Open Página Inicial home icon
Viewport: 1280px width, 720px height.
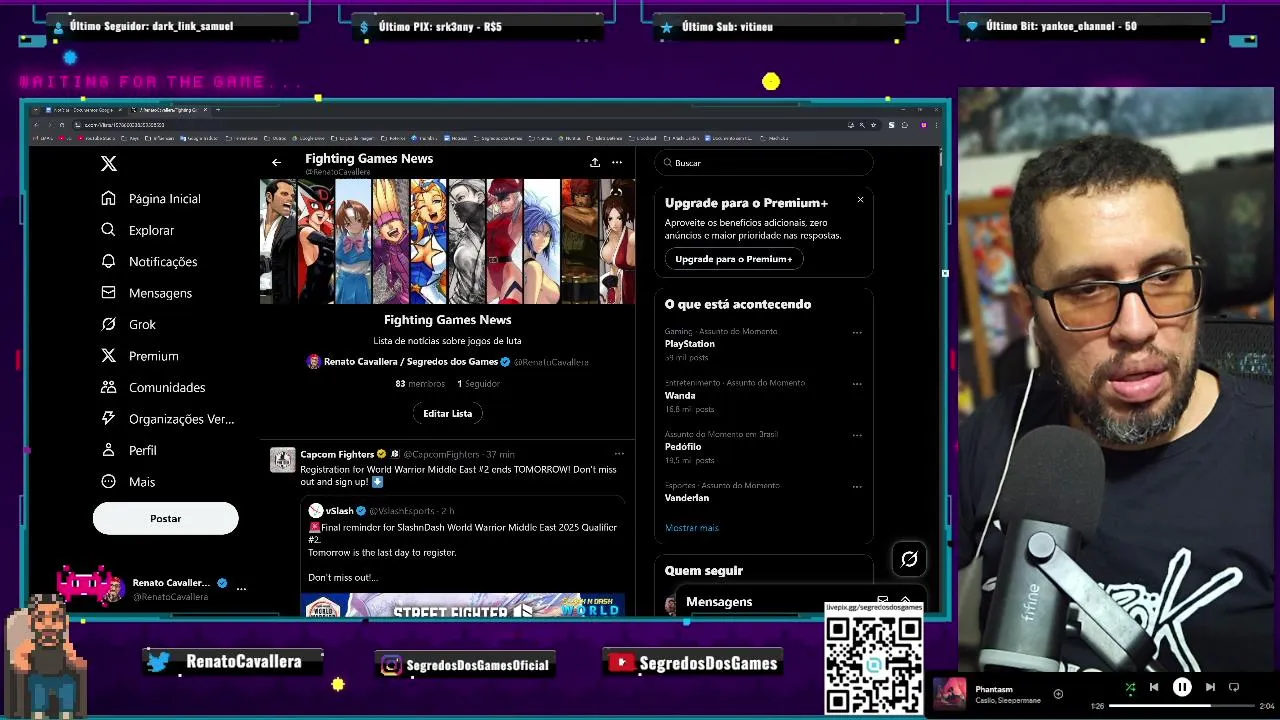click(x=108, y=198)
